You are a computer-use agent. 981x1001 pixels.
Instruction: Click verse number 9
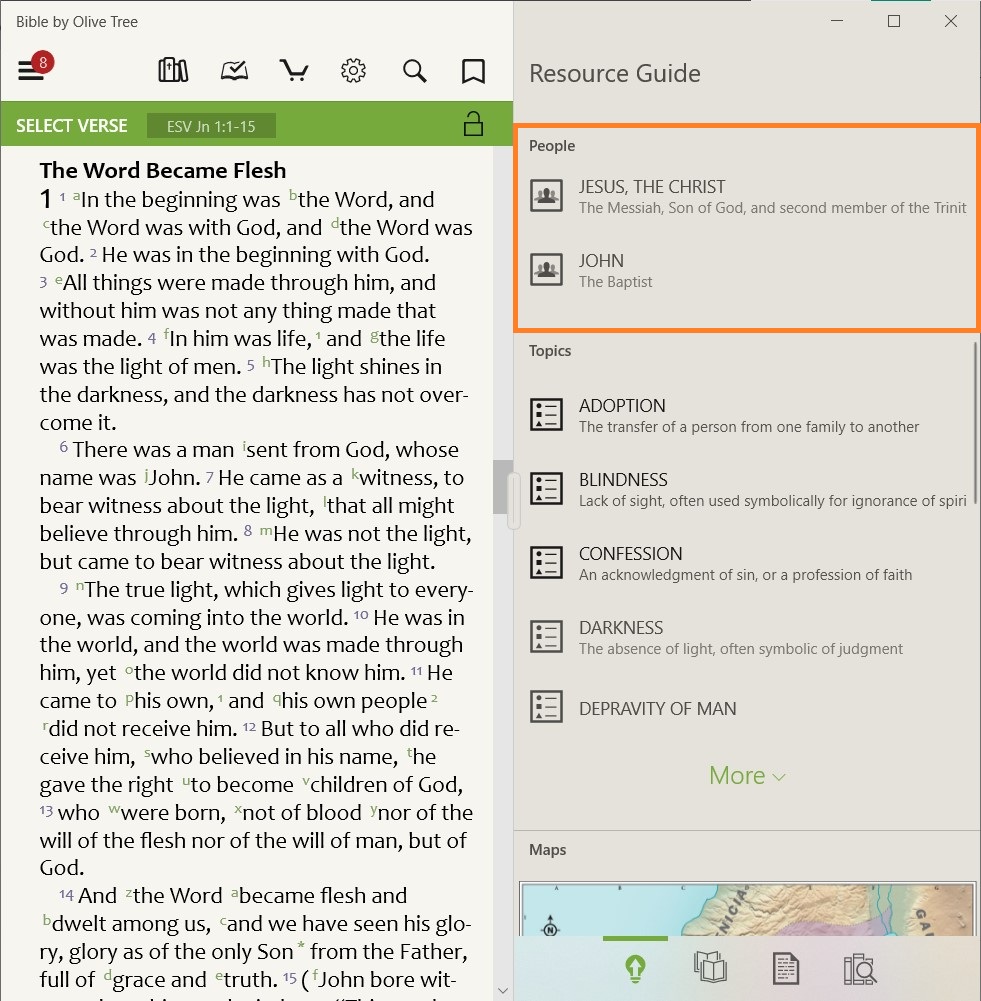click(x=64, y=588)
